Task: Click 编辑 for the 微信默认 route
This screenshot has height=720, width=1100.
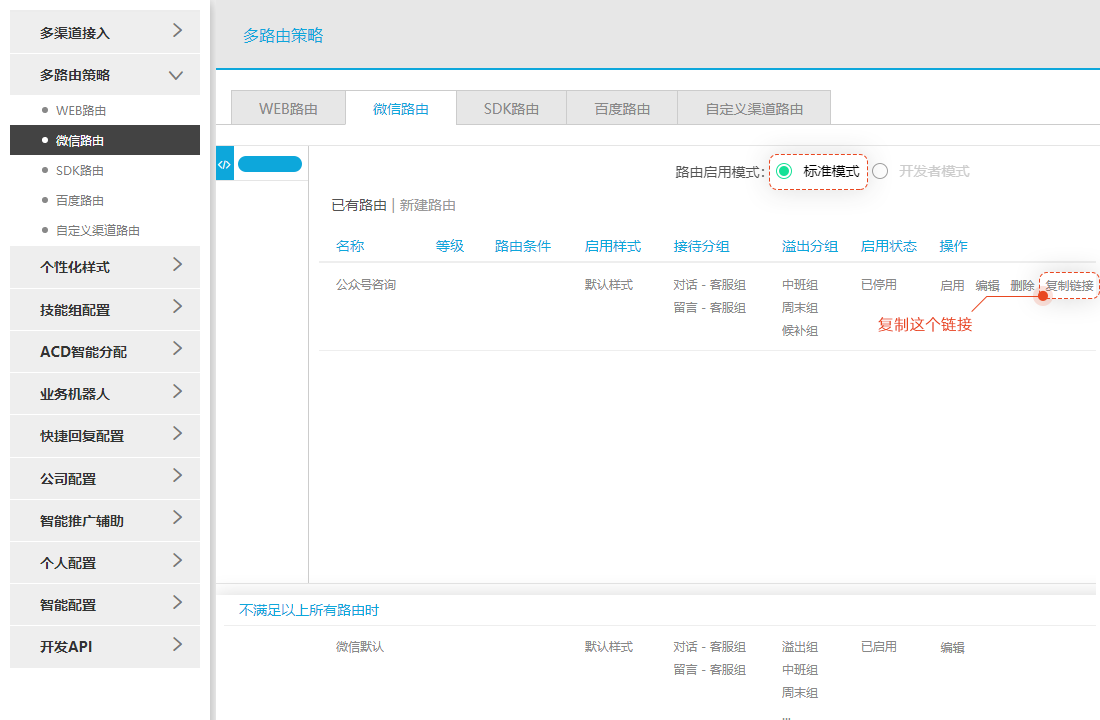Action: 952,647
